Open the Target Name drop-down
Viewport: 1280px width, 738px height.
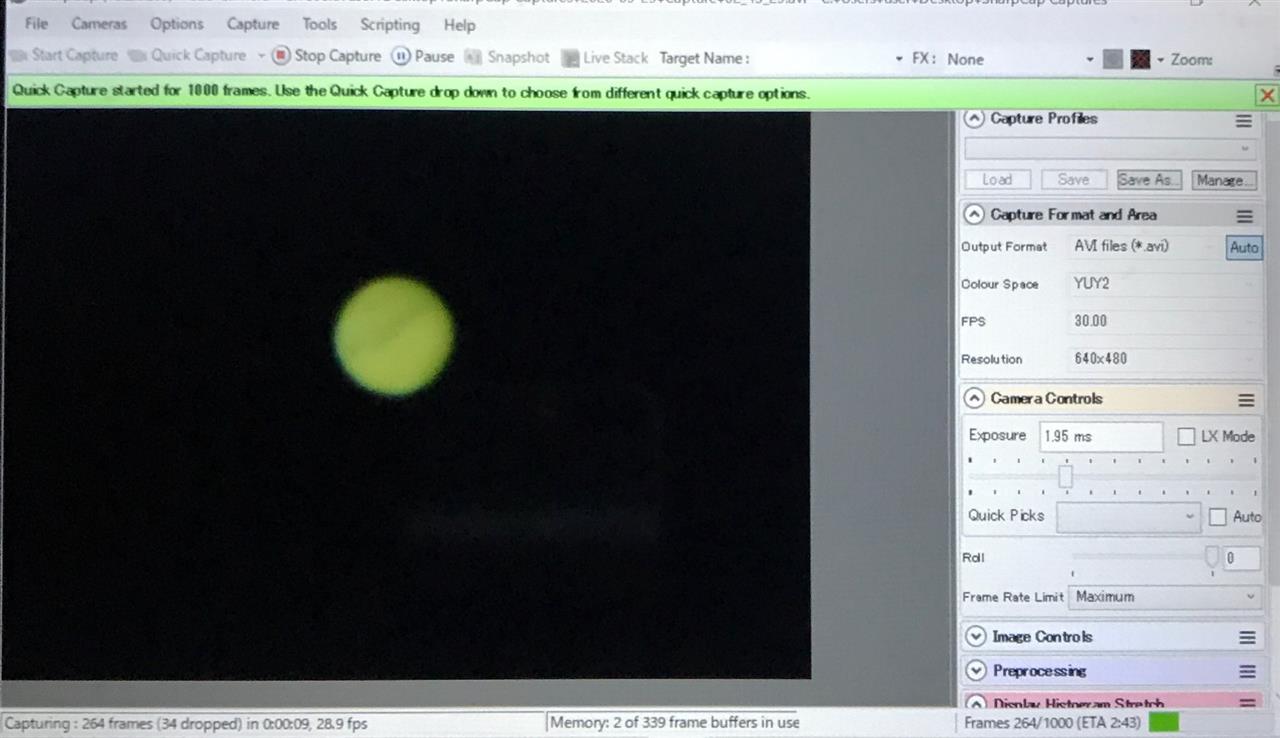click(899, 59)
